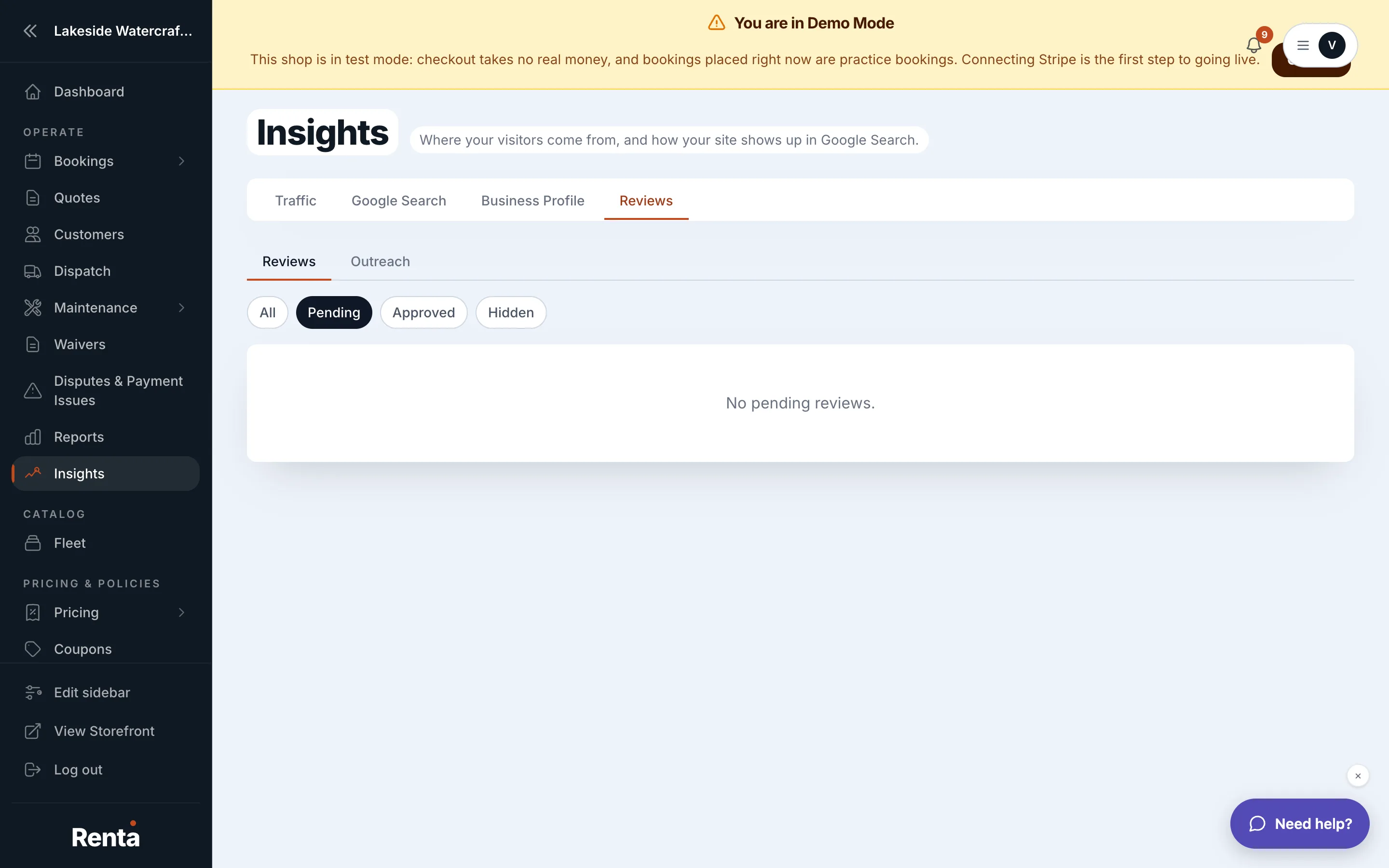The height and width of the screenshot is (868, 1389).
Task: Click the V user avatar
Action: tap(1332, 45)
